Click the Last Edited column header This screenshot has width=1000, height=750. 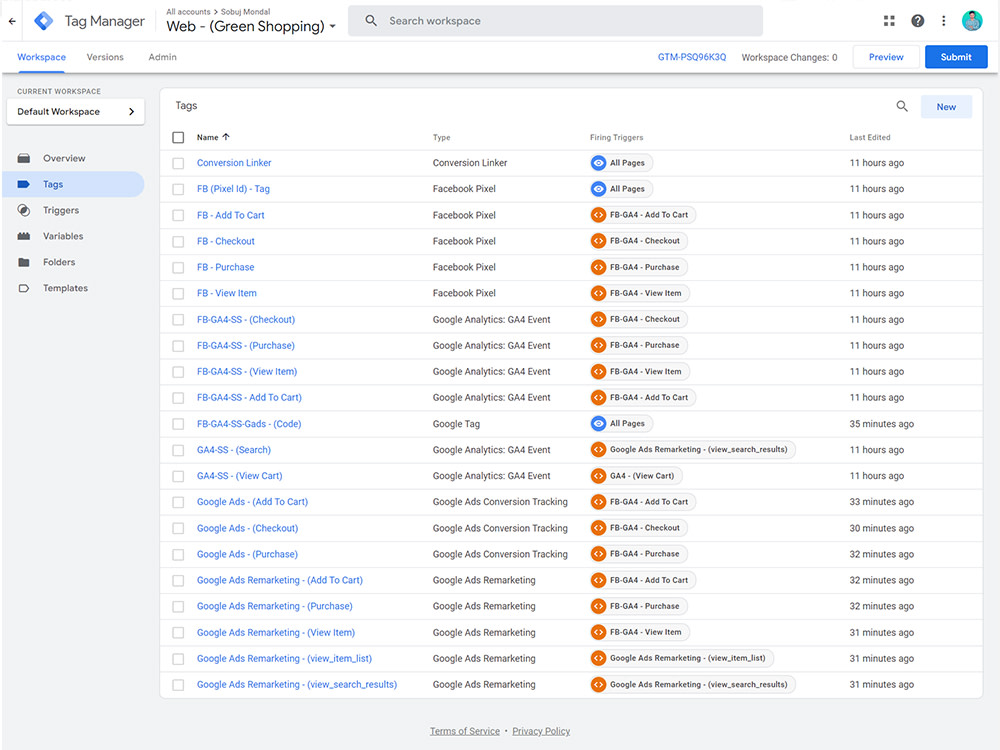[x=870, y=137]
